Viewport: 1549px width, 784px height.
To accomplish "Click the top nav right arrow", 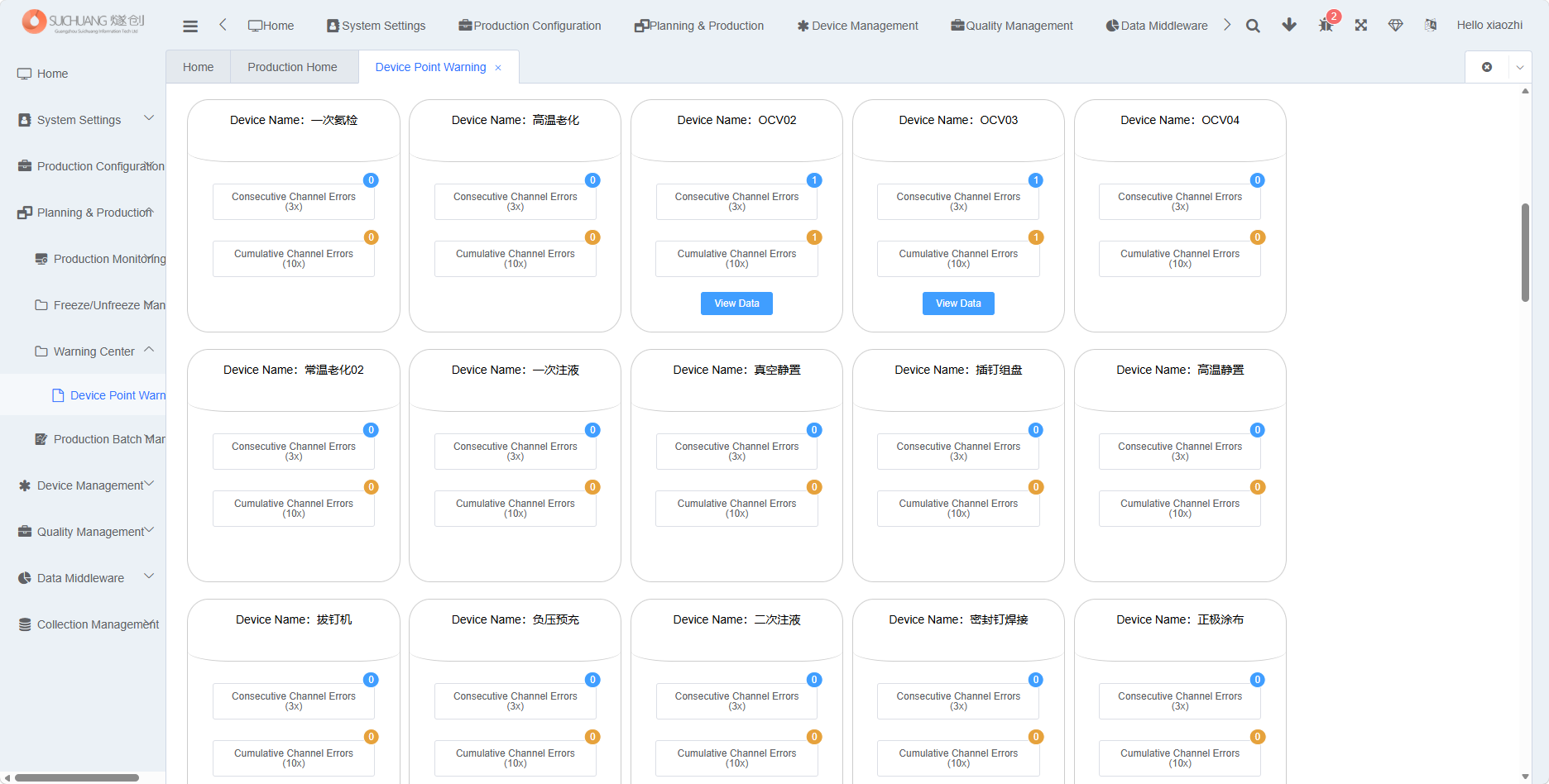I will 1227,25.
